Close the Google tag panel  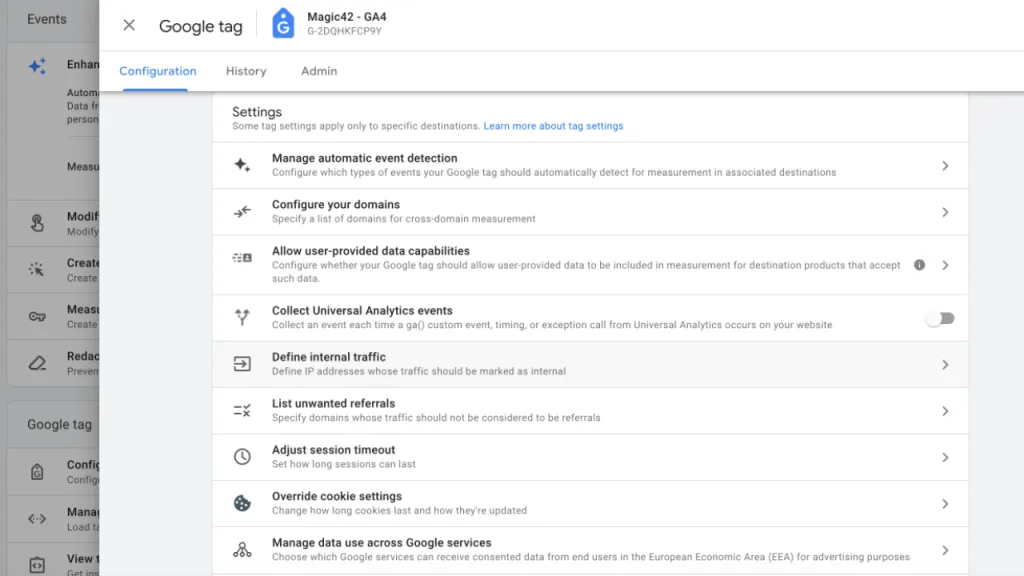click(x=129, y=25)
